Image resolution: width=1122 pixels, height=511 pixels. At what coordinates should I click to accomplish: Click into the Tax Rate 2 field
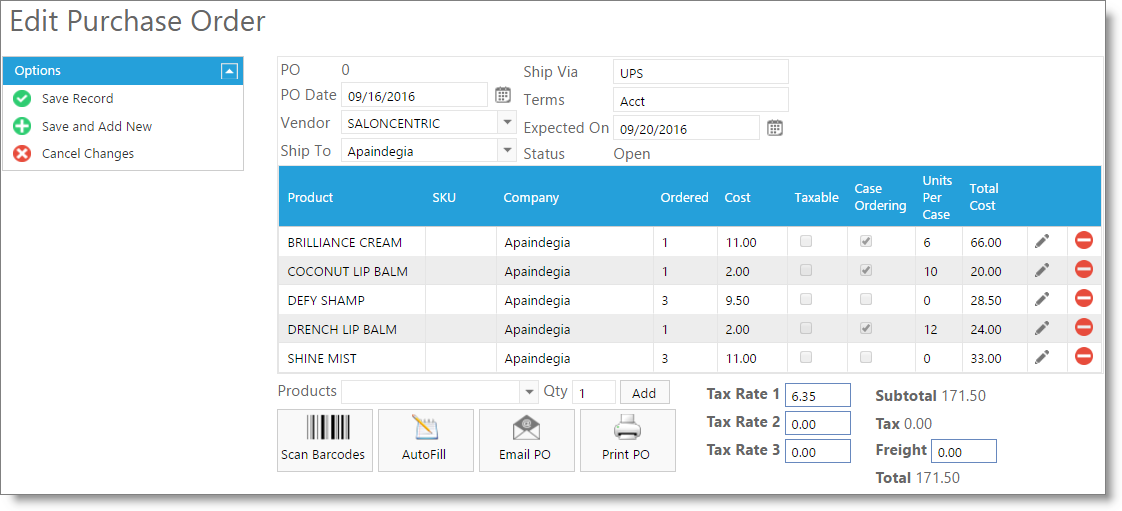pyautogui.click(x=818, y=423)
